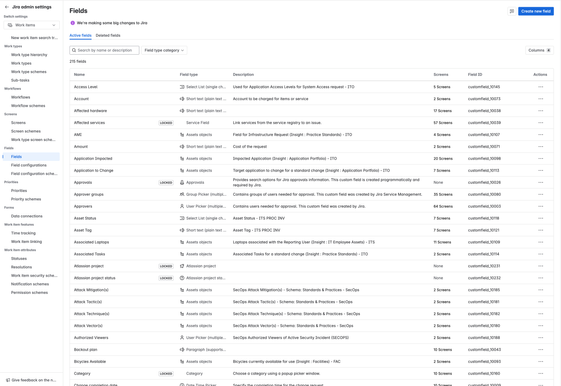Open actions menu for Access Level row
The height and width of the screenshot is (386, 561).
pos(540,87)
